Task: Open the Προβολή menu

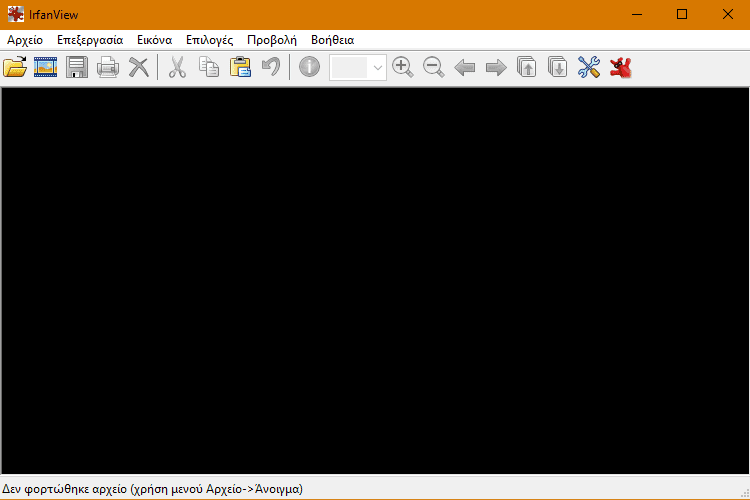Action: [x=272, y=40]
